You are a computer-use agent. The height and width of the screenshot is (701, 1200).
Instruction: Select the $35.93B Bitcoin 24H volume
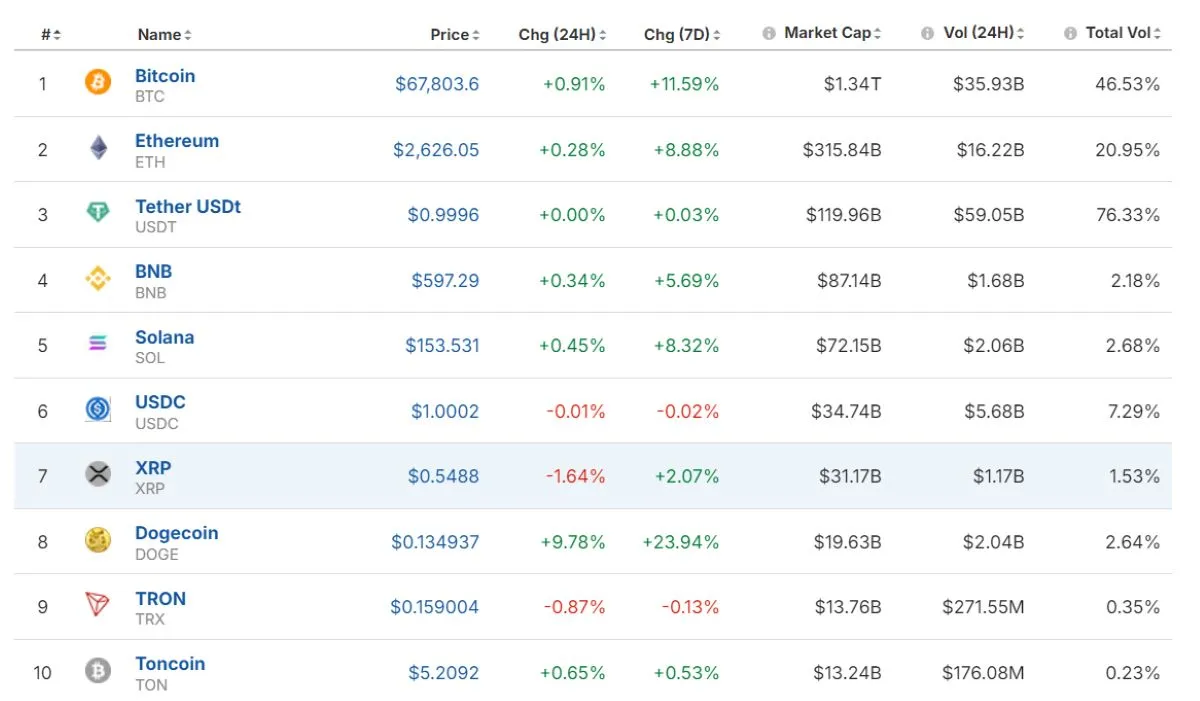coord(988,84)
